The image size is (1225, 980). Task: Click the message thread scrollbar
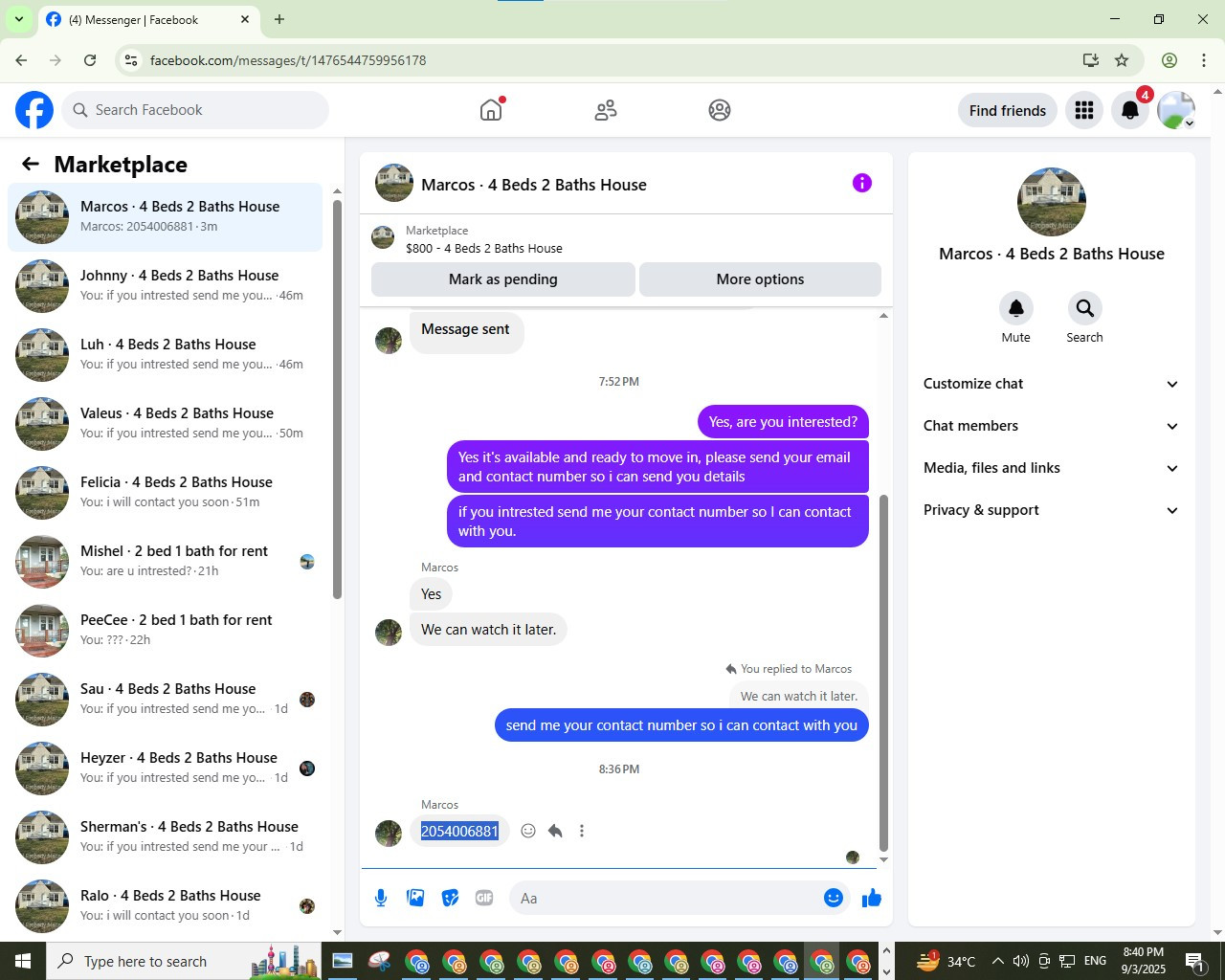[883, 672]
